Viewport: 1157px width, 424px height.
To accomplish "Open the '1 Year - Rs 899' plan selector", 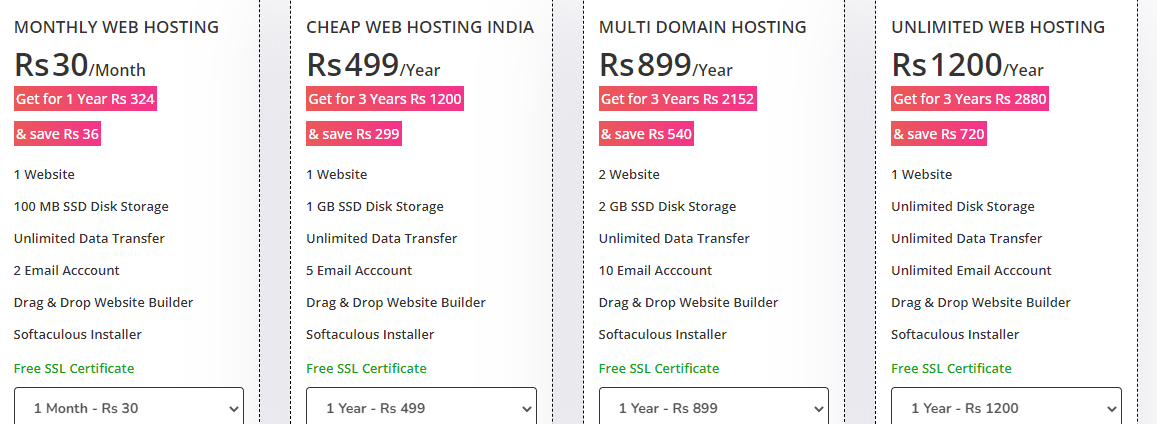I will (713, 408).
